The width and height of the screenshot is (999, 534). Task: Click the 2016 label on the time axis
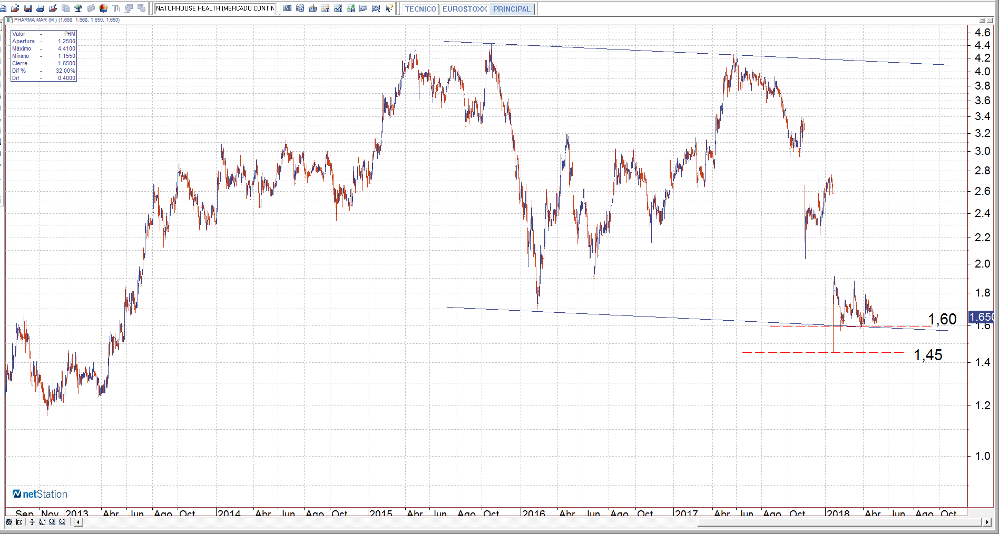(534, 513)
